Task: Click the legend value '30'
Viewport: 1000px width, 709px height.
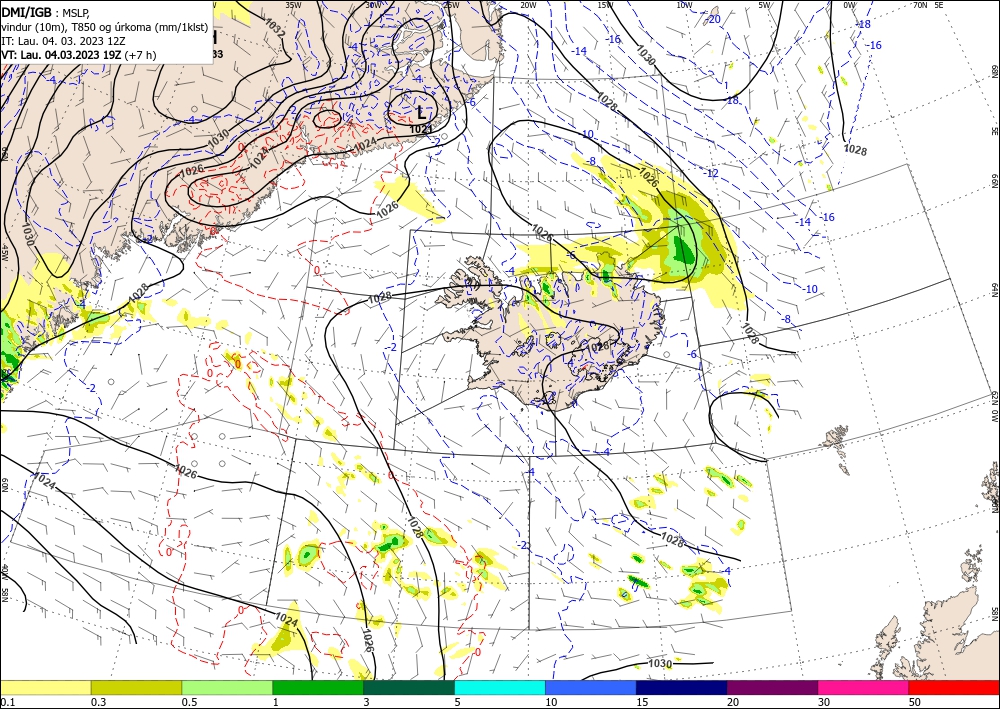Action: click(823, 702)
